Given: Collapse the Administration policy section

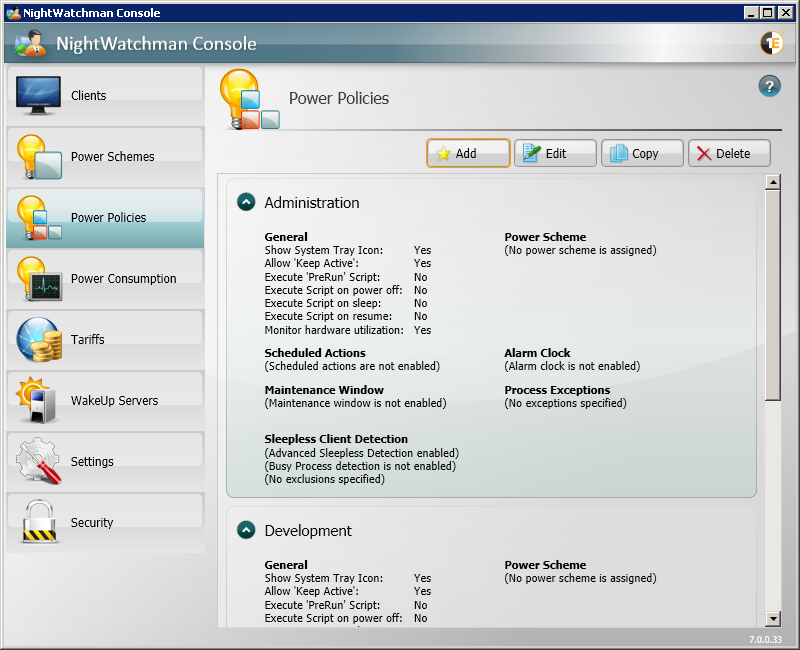Looking at the screenshot, I should (x=246, y=202).
